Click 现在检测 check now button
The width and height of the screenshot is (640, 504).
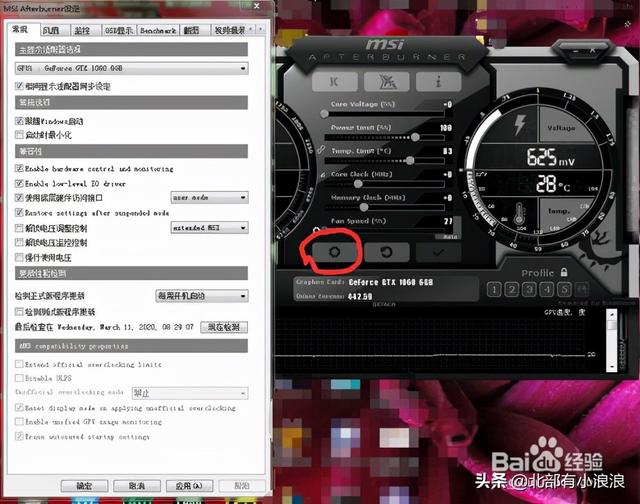(224, 327)
